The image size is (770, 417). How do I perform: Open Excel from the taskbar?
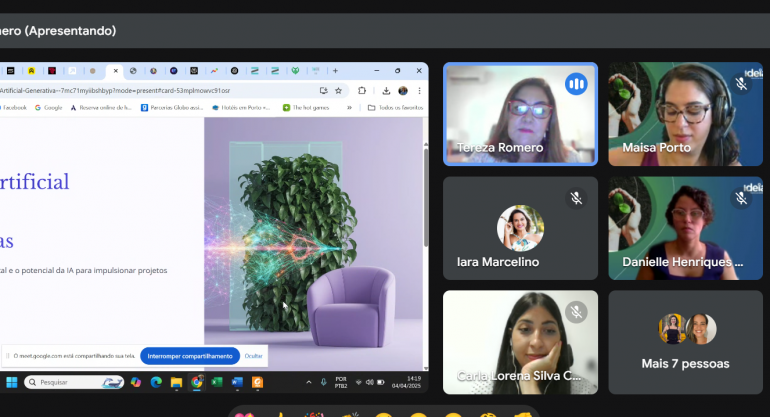(x=217, y=382)
